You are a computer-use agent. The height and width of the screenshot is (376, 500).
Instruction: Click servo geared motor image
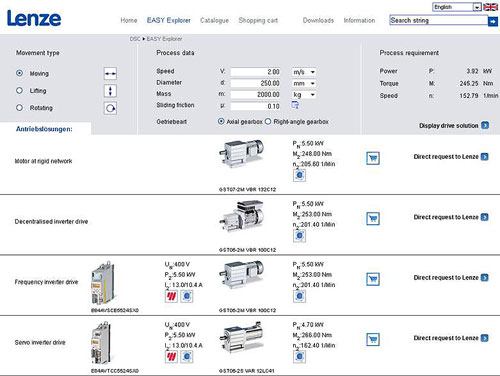242,337
